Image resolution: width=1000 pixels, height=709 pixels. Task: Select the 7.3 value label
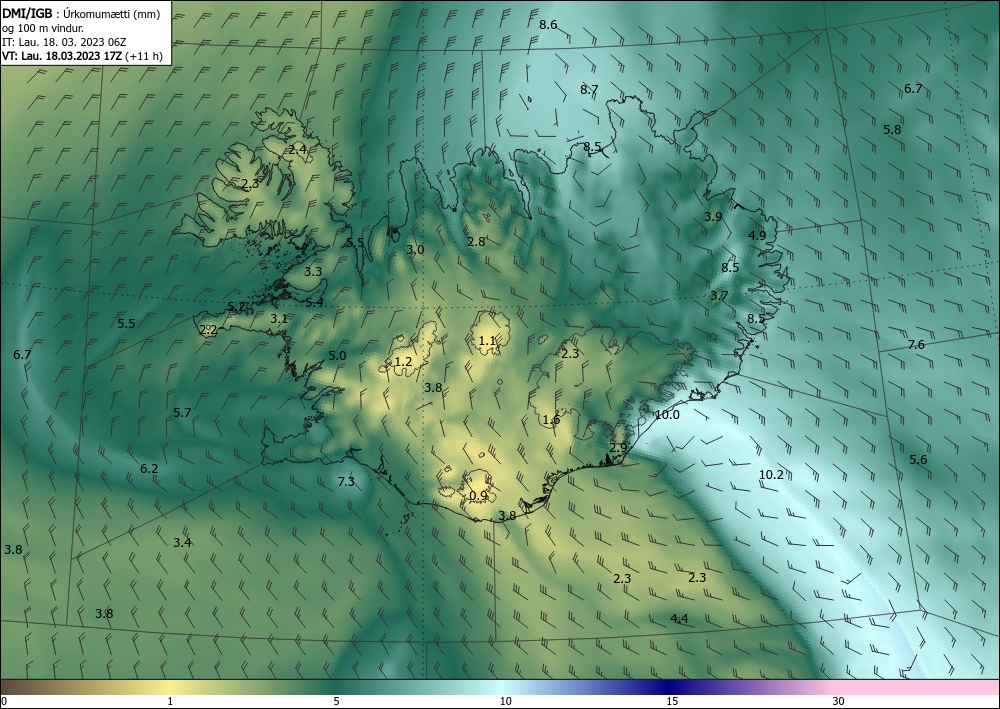click(x=346, y=481)
